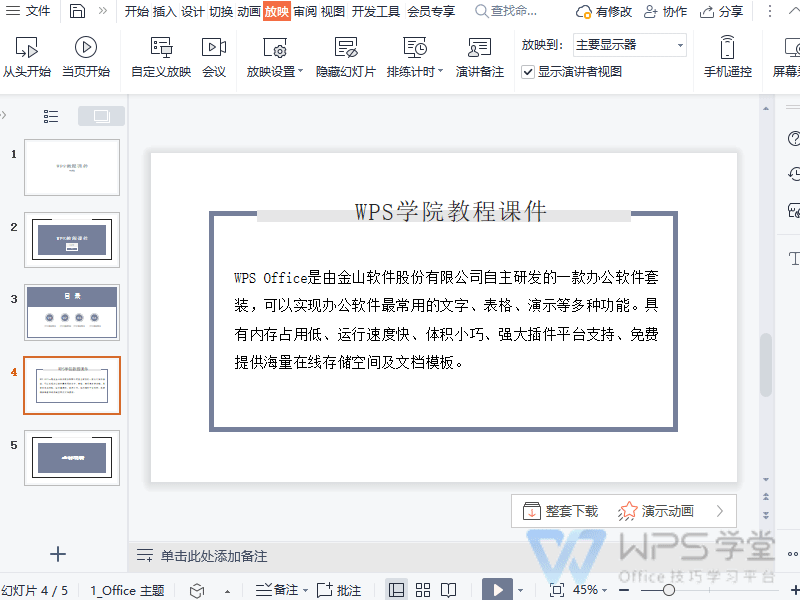
Task: Go to the next slide with the double-down arrow
Action: (x=766, y=515)
